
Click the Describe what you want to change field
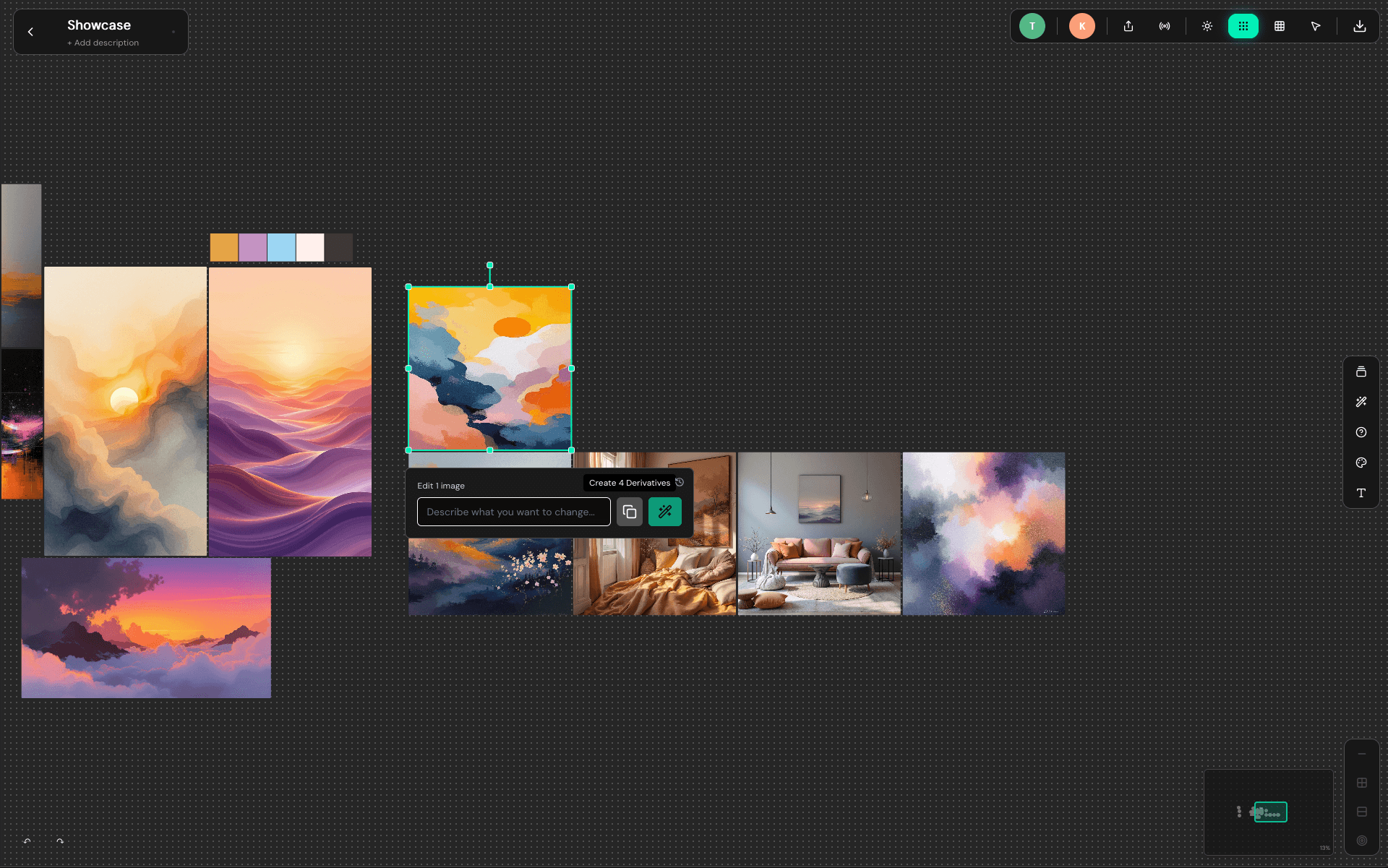point(513,512)
